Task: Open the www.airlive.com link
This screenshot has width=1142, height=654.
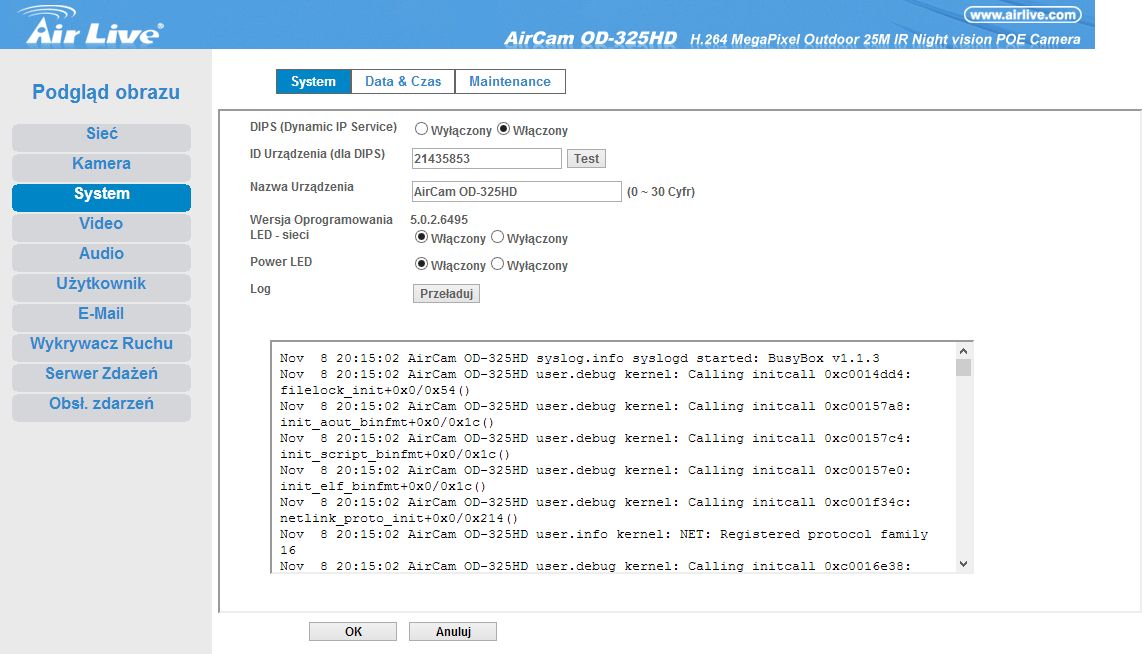Action: pos(1023,15)
